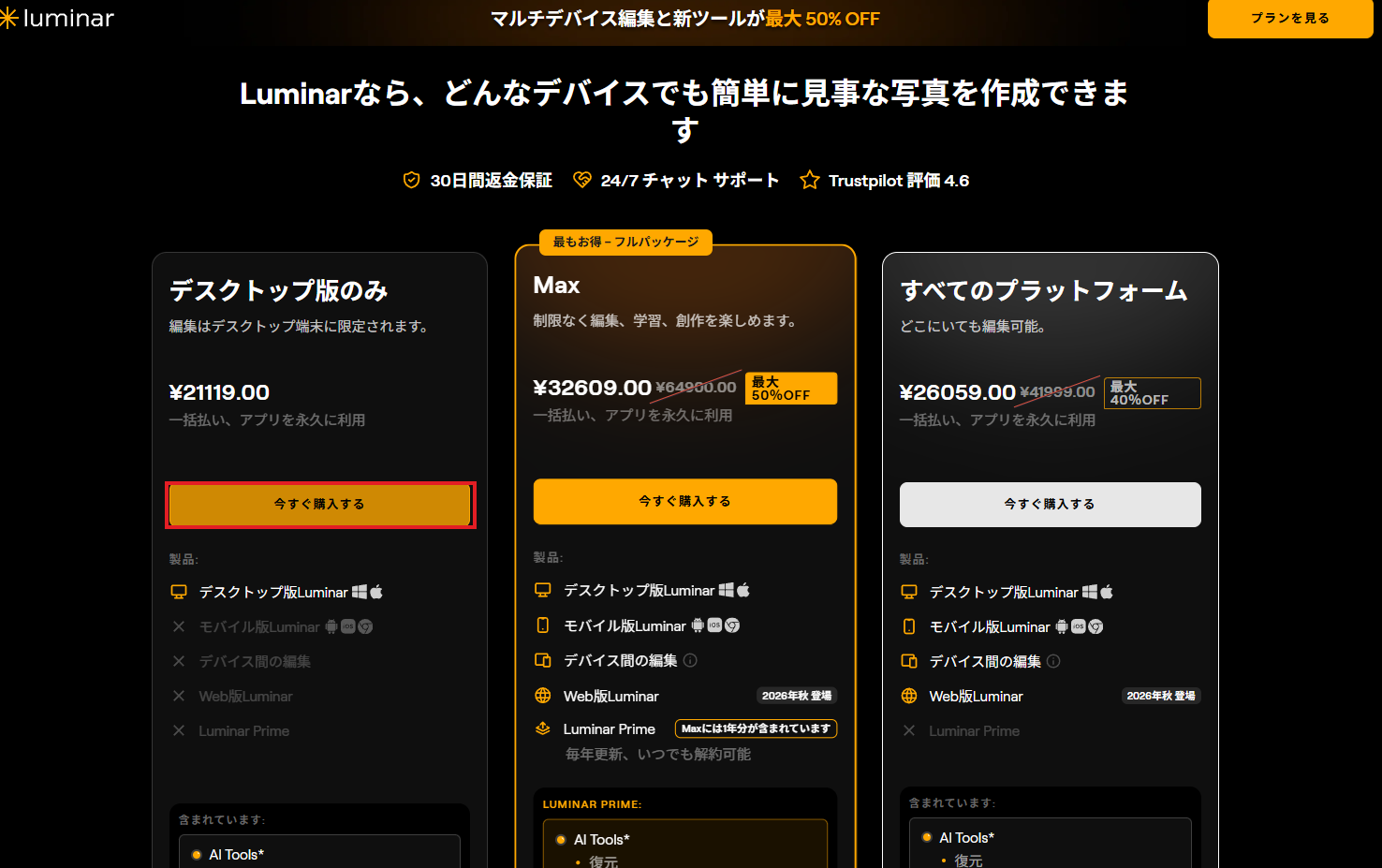Click the Windows logo in the デスクトップ版のみ card
This screenshot has height=868, width=1382.
coord(360,592)
